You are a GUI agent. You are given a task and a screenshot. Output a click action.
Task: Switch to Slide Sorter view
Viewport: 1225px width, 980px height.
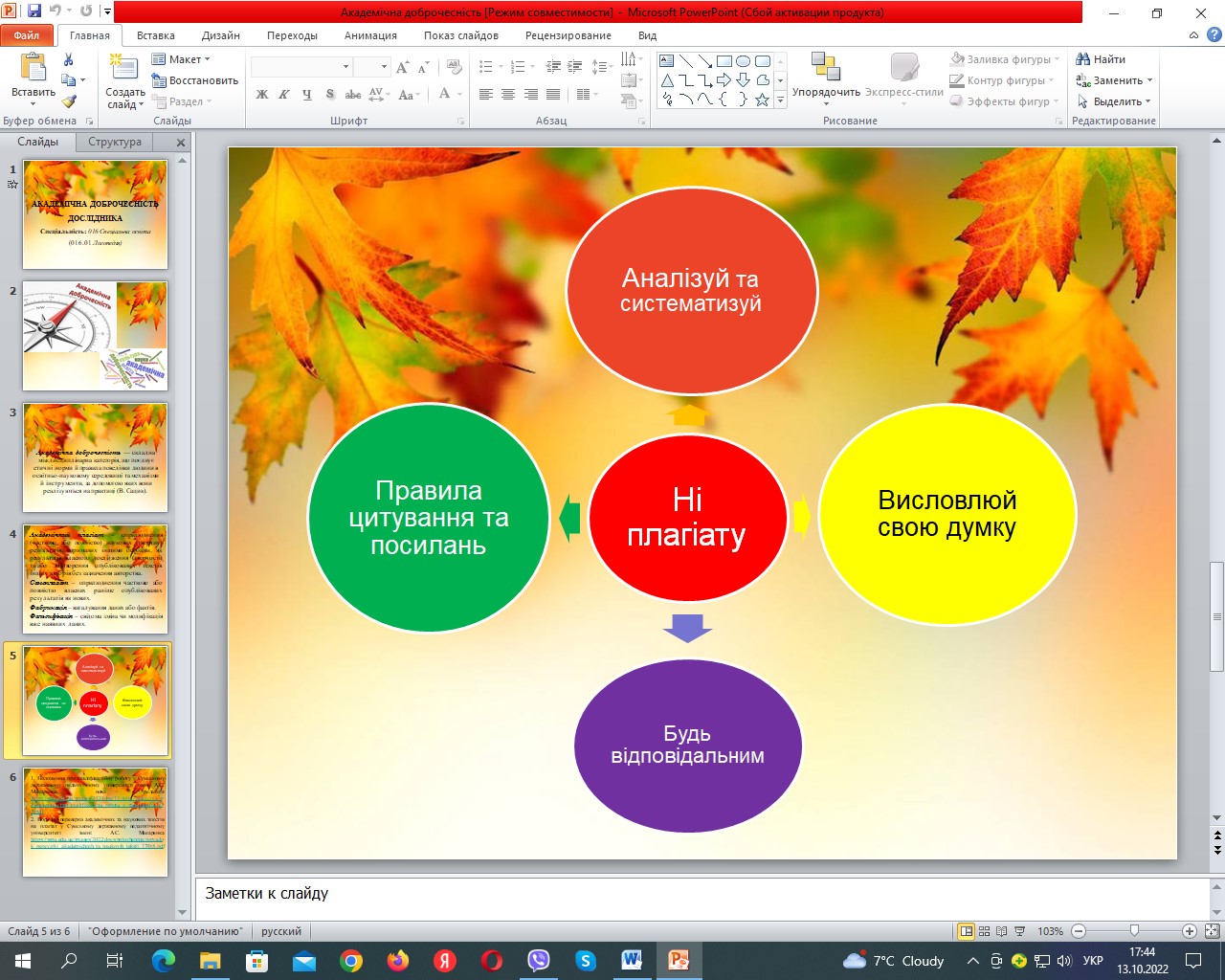(984, 931)
